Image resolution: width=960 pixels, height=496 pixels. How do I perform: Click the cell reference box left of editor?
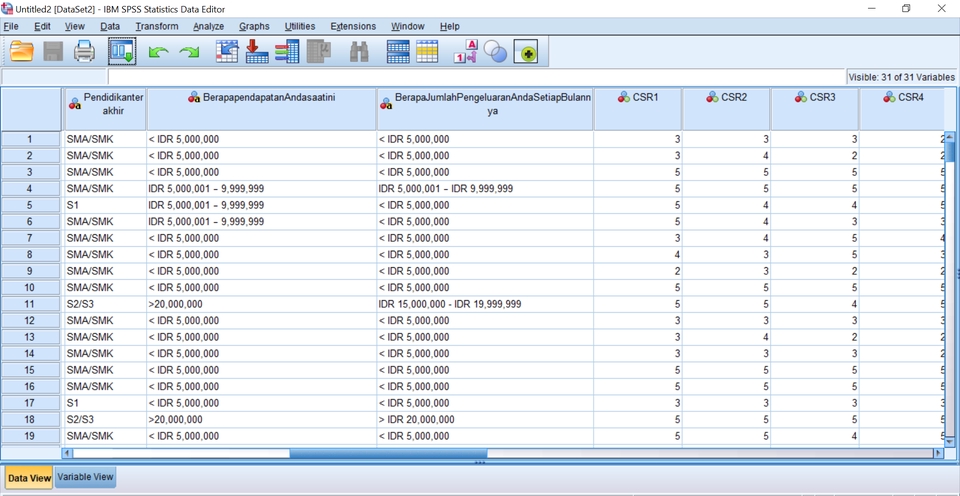[54, 77]
